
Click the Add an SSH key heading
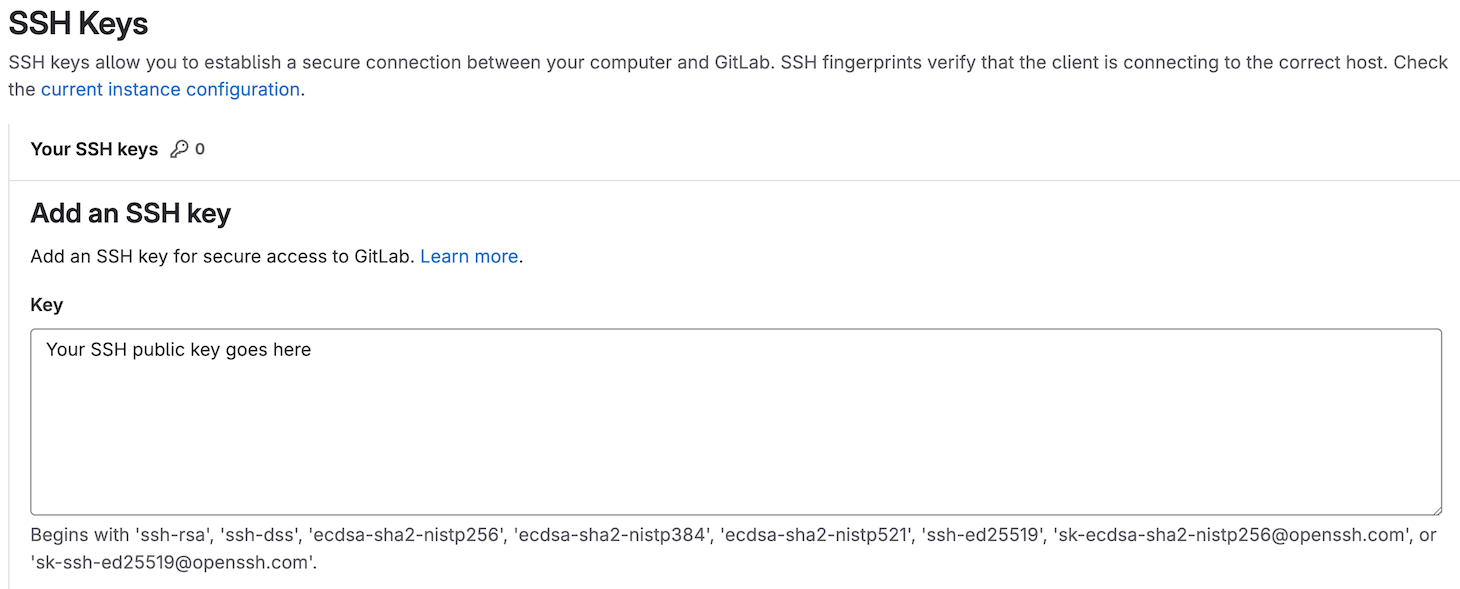tap(130, 213)
